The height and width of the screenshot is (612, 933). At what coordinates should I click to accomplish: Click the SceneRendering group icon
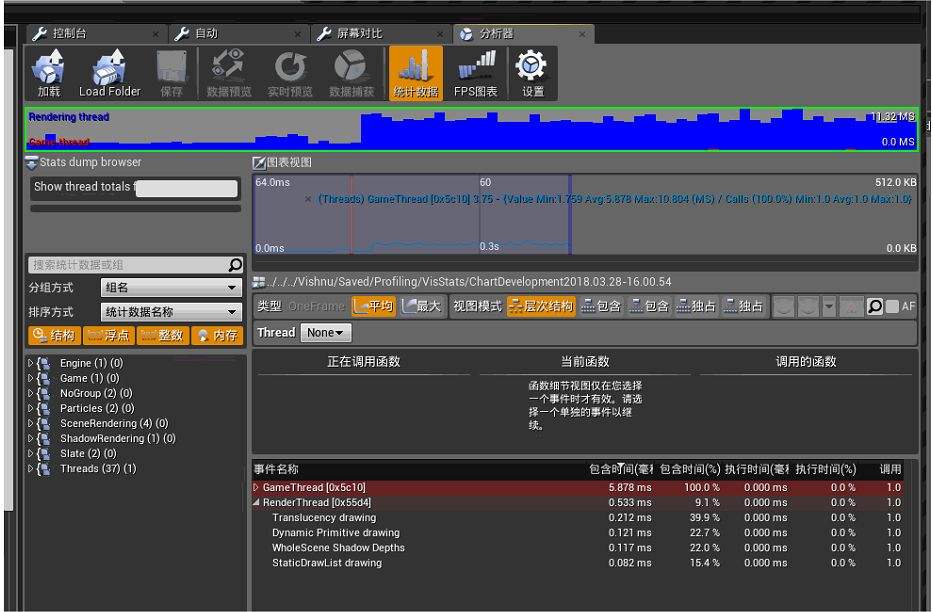[x=43, y=423]
